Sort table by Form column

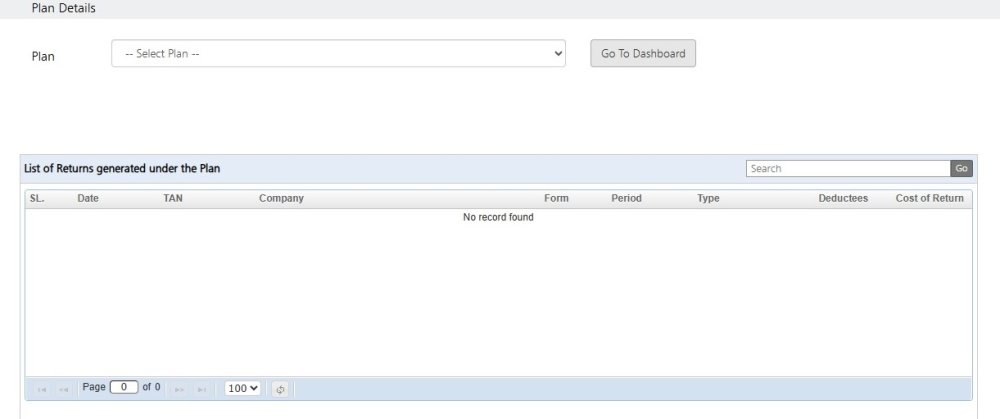[556, 198]
